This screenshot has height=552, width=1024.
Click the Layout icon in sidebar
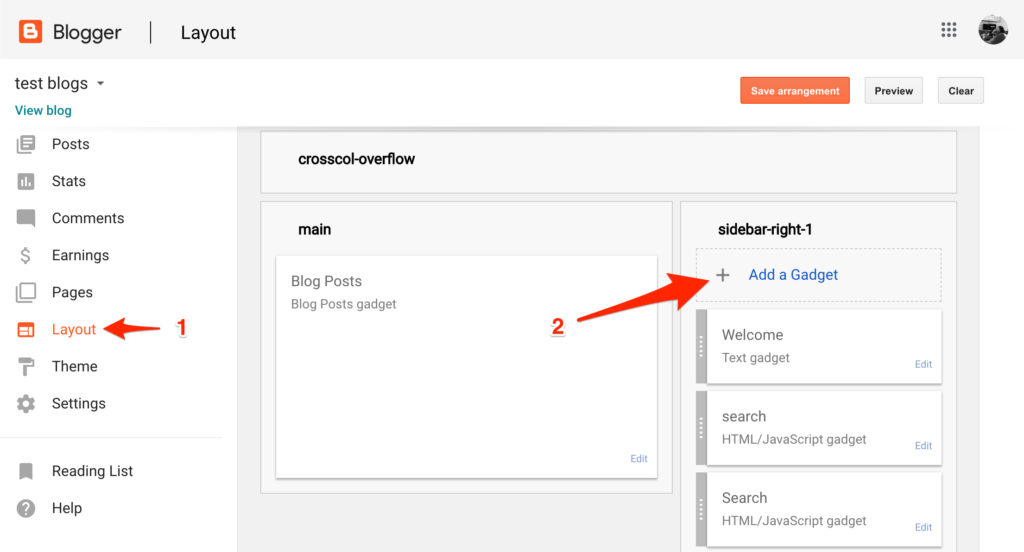click(x=25, y=329)
